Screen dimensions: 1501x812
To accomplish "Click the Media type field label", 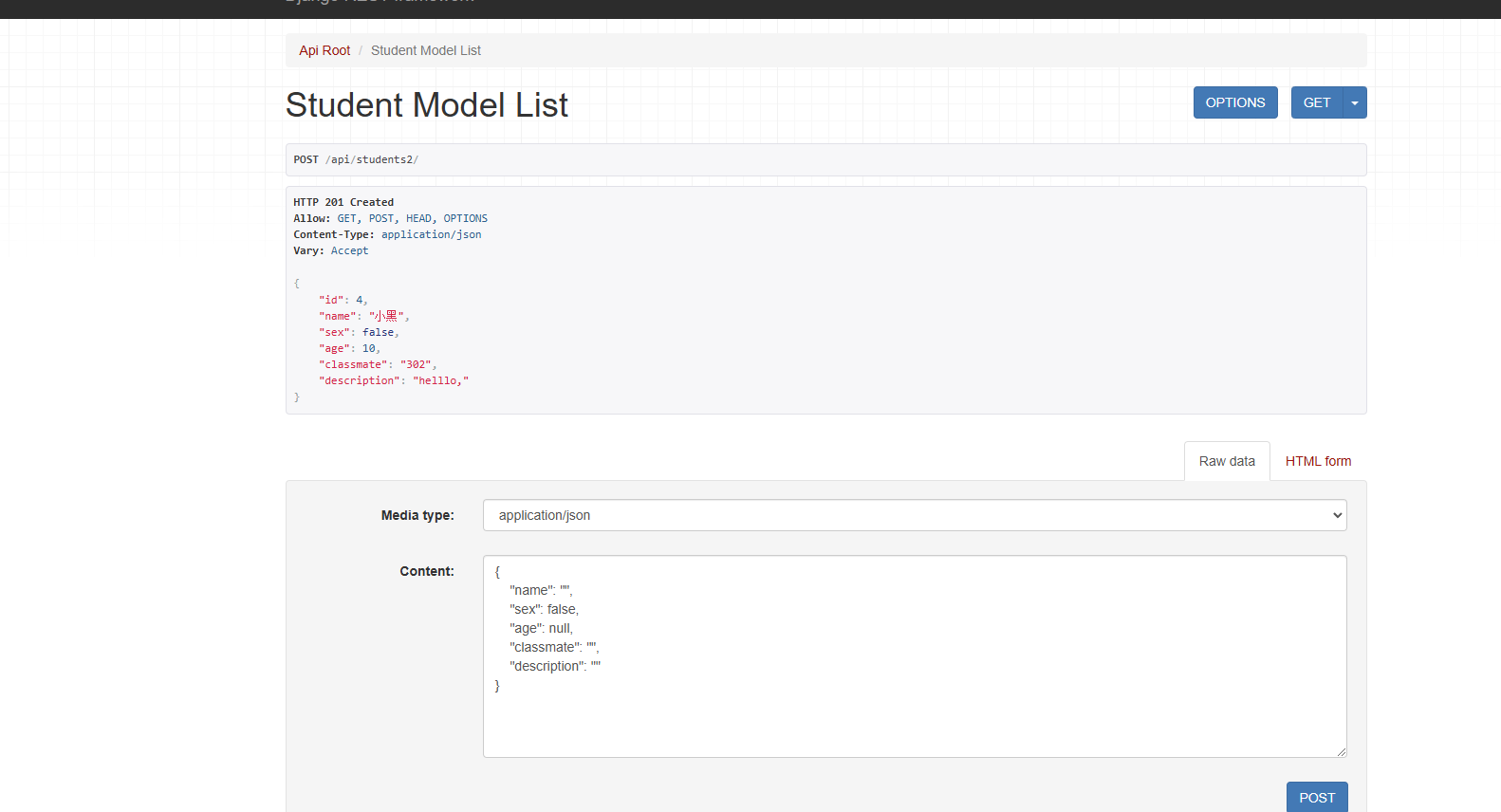I will pyautogui.click(x=417, y=515).
